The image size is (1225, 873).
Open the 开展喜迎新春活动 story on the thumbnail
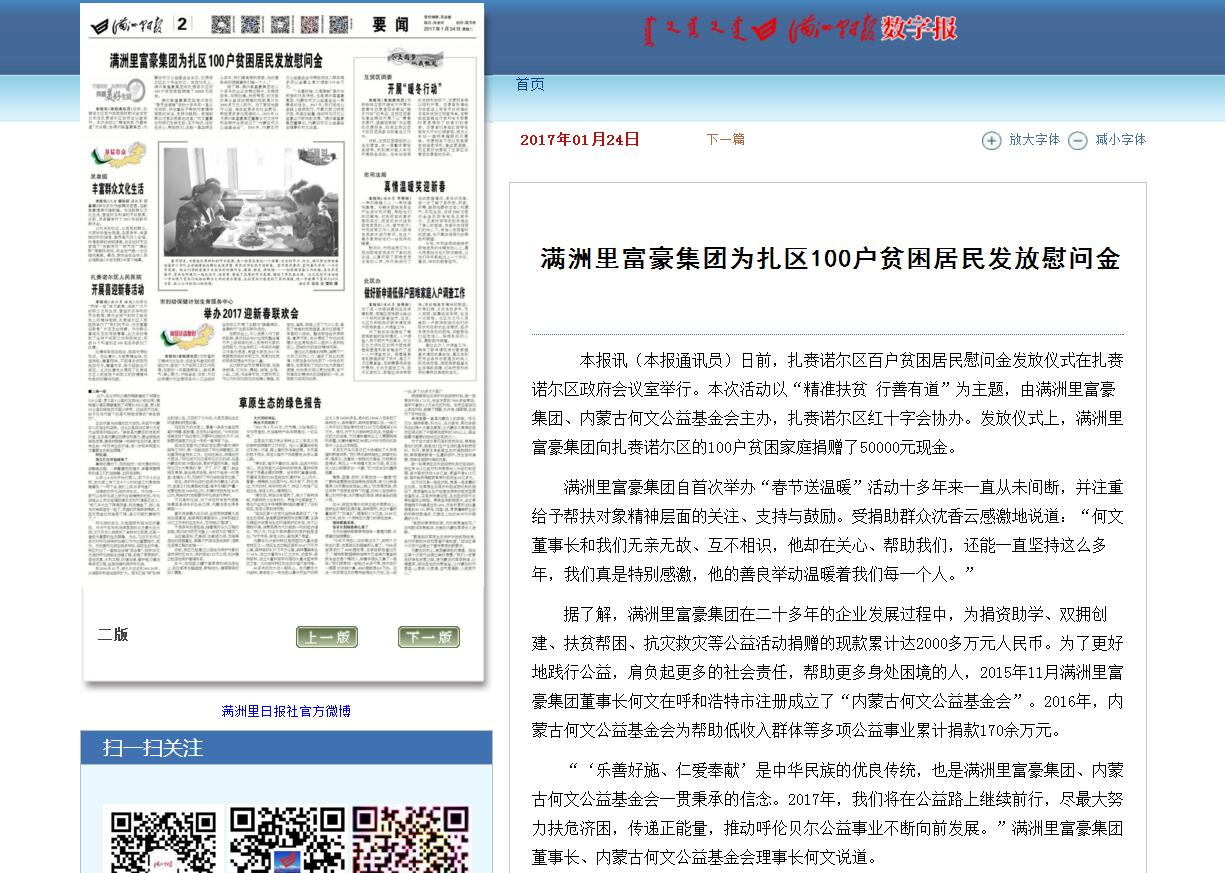[x=118, y=290]
